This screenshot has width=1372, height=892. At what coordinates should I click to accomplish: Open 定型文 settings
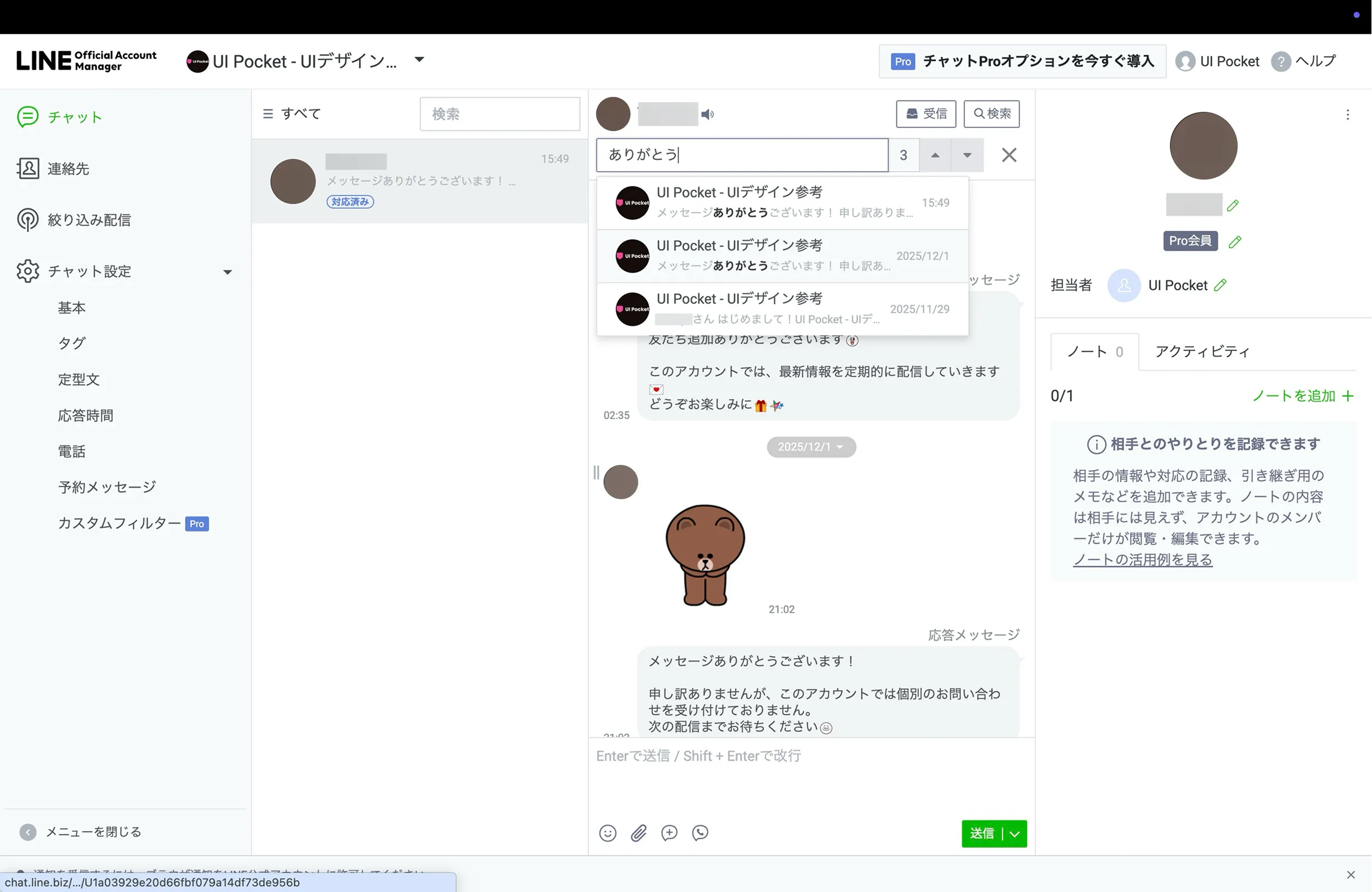[x=79, y=380]
